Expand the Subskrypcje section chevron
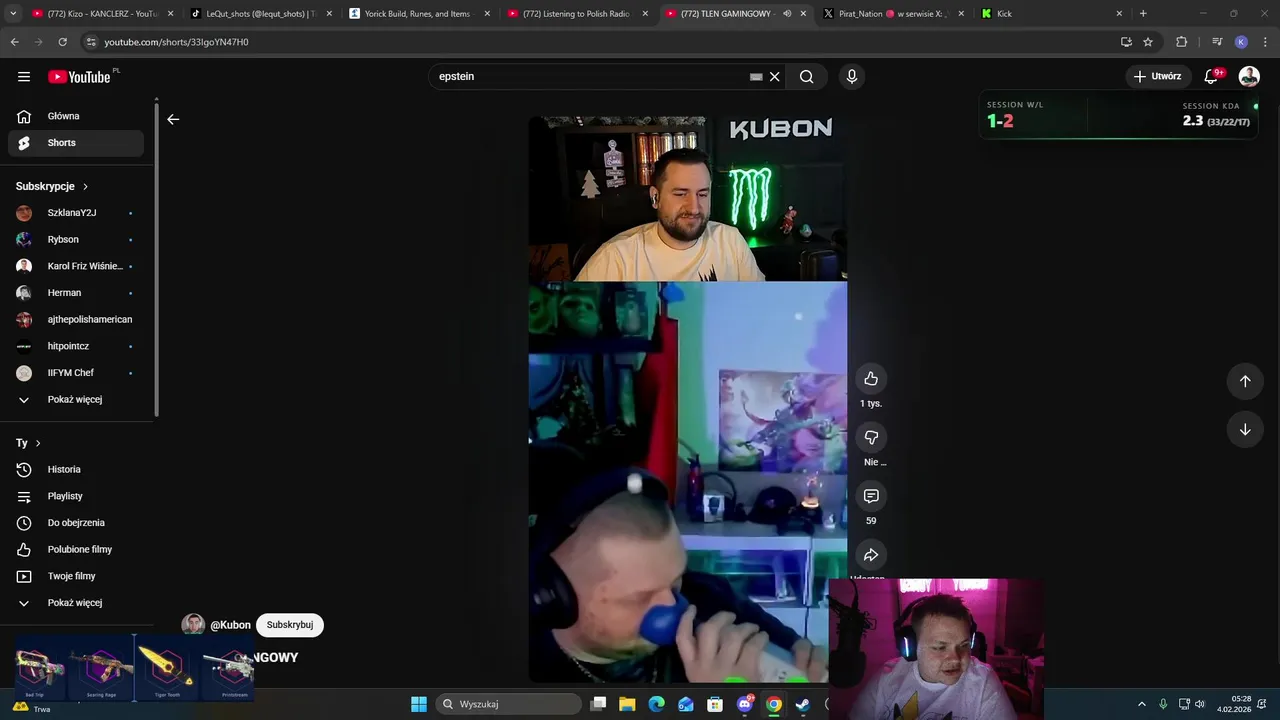1280x720 pixels. pyautogui.click(x=85, y=187)
